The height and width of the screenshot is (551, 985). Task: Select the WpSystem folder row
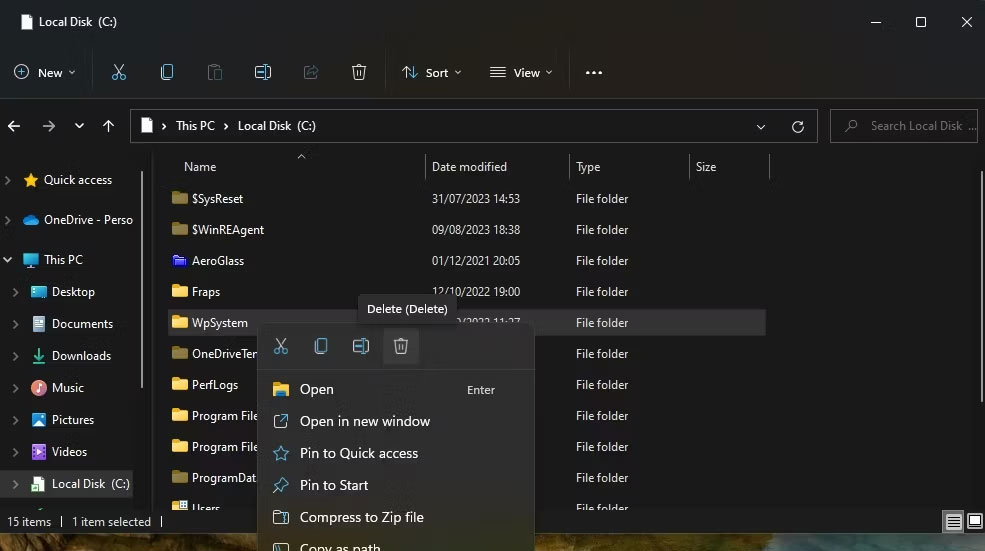point(467,322)
